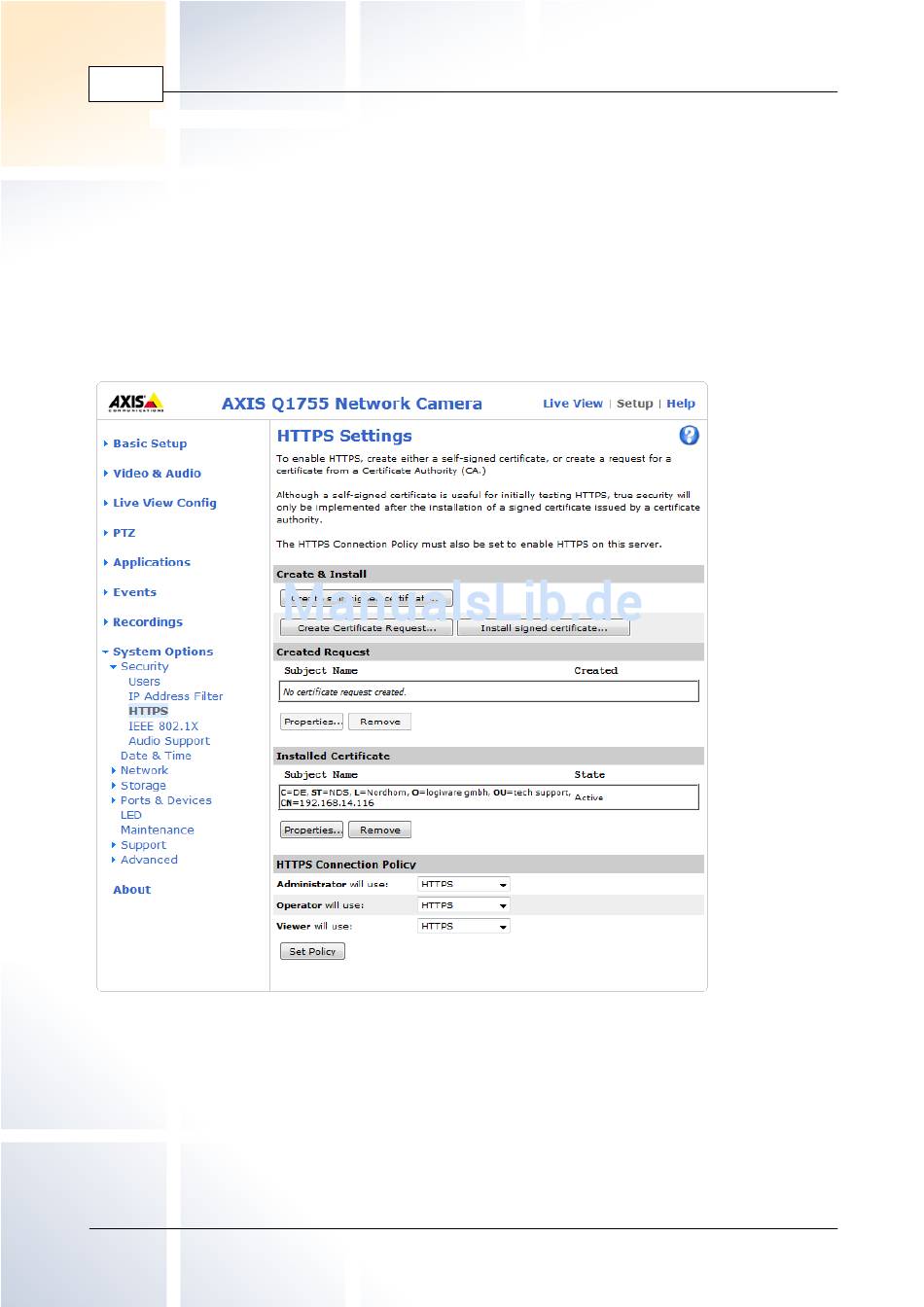Select the 'No certificate request created.' row
This screenshot has width=924, height=1307.
(x=489, y=691)
